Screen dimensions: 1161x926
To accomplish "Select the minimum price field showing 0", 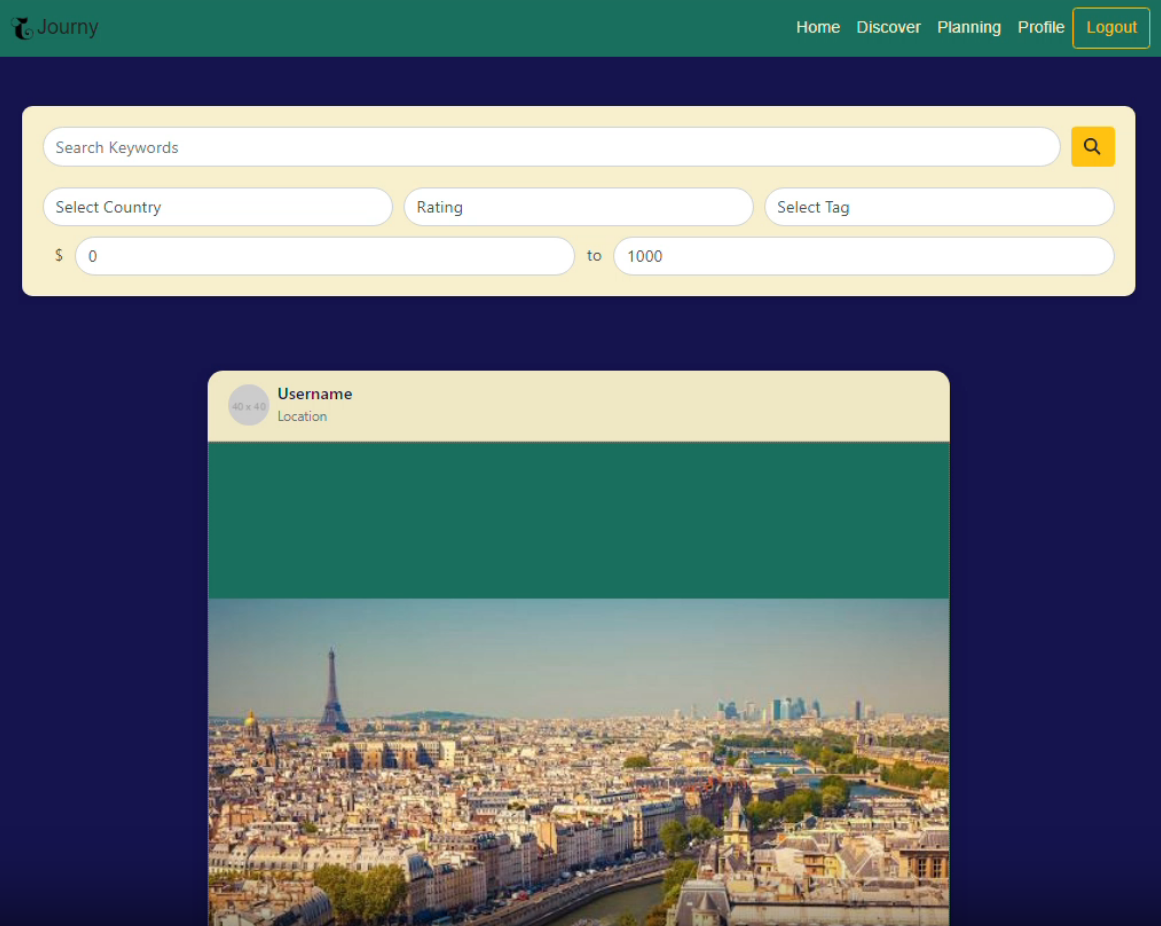I will coord(325,256).
